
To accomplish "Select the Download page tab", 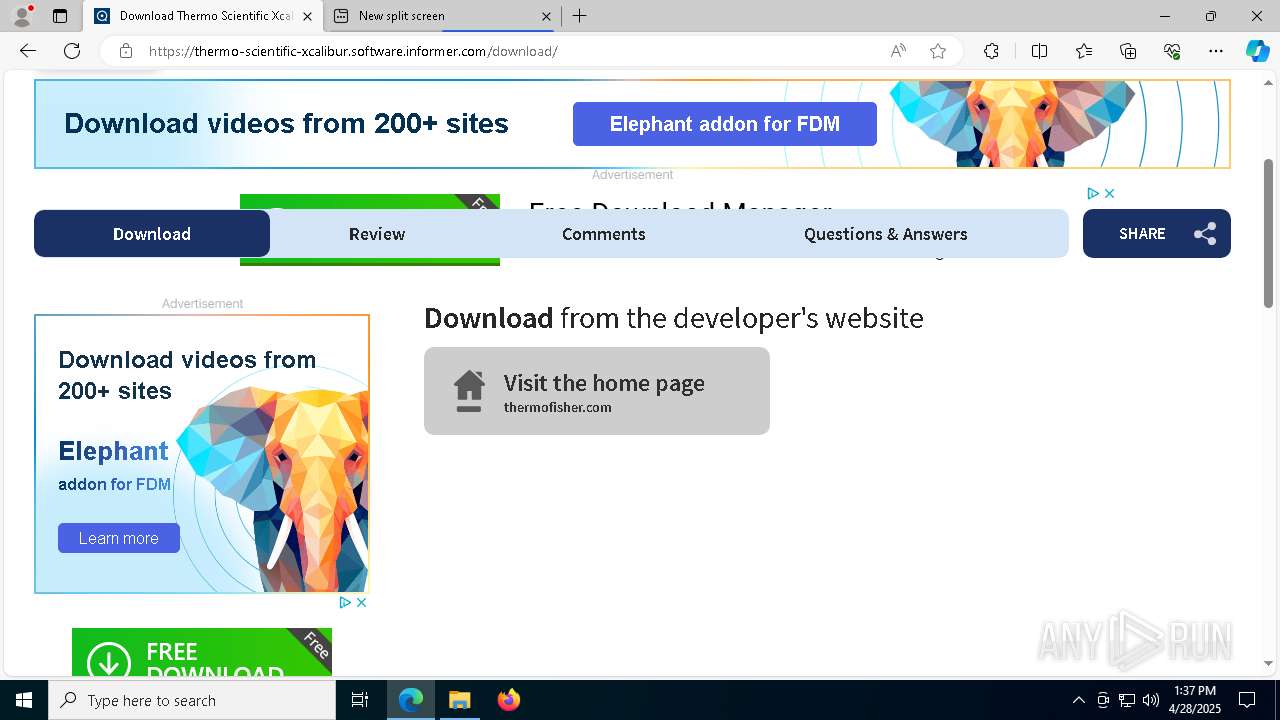I will pyautogui.click(x=152, y=233).
